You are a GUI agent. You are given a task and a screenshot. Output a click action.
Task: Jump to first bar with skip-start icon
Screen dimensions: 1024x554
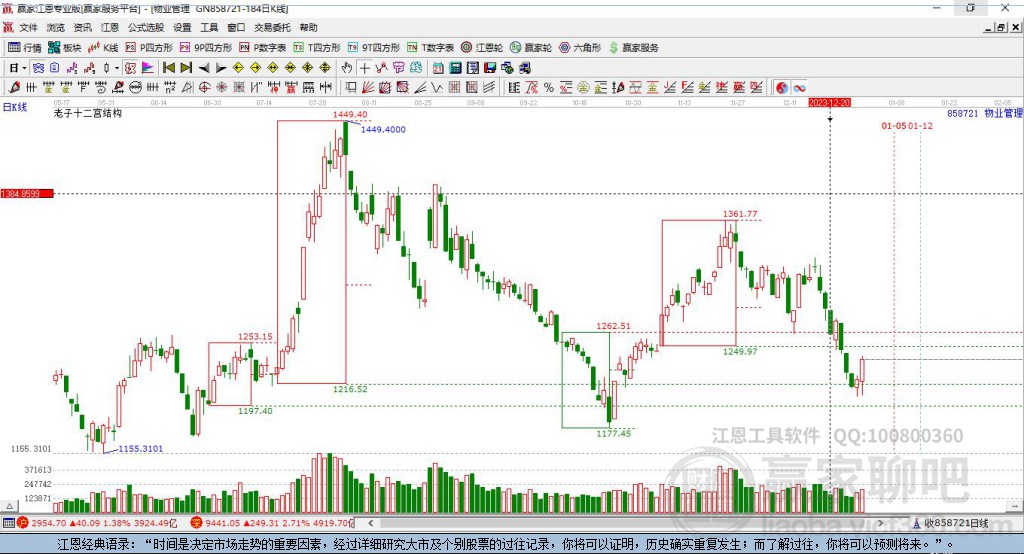(x=168, y=68)
